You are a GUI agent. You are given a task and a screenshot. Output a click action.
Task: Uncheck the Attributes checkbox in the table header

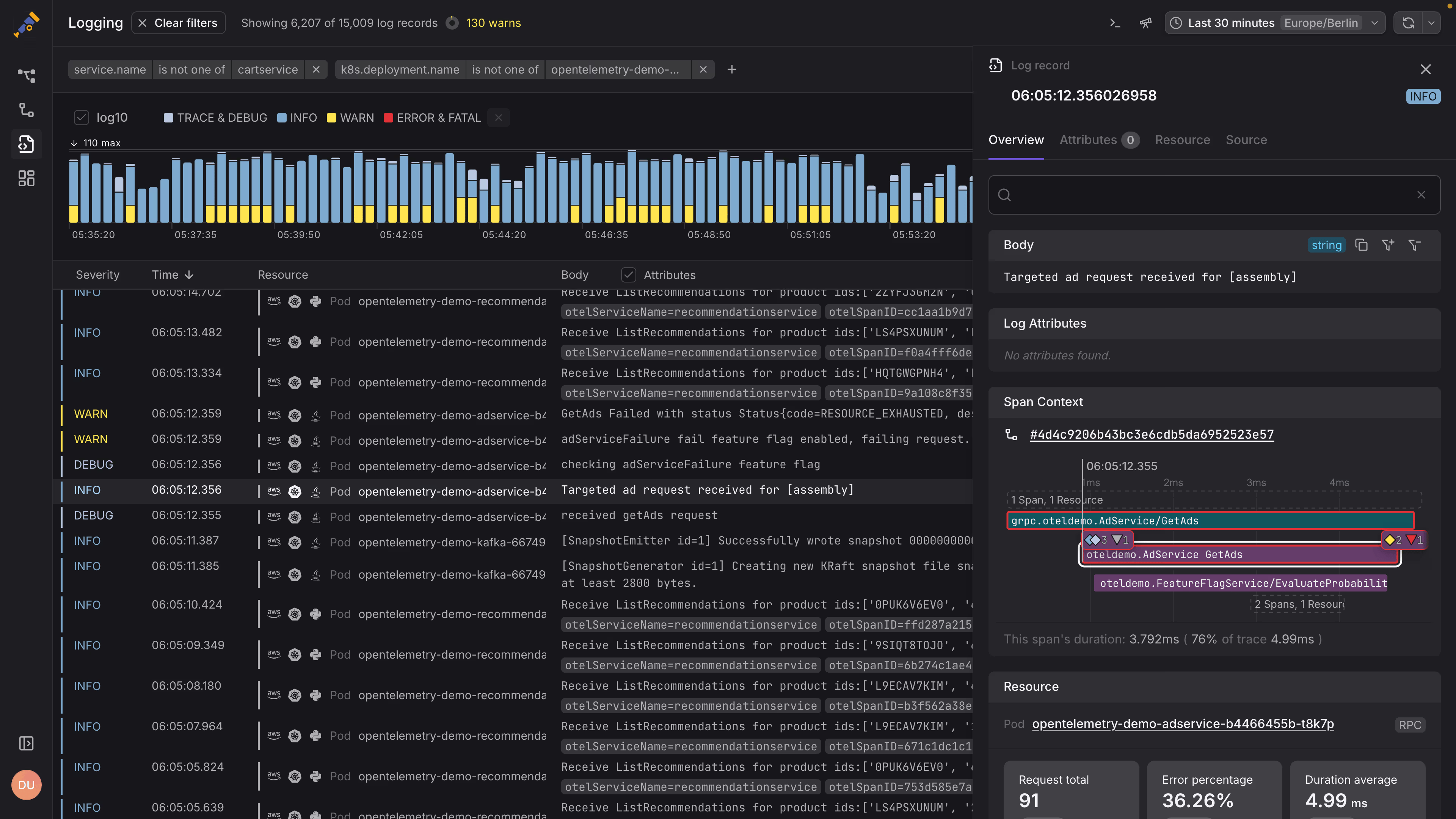(x=628, y=275)
